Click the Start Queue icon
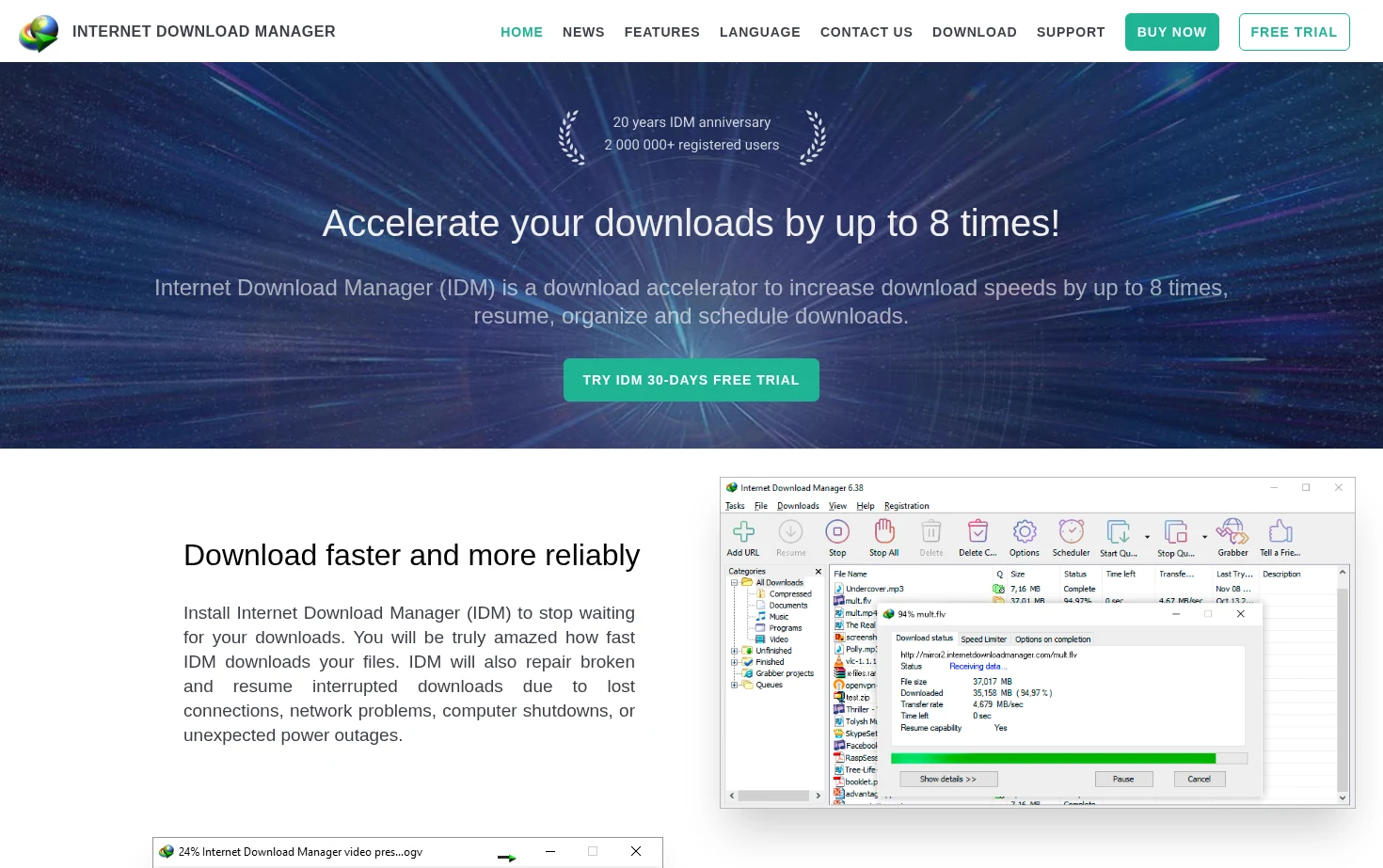 pyautogui.click(x=1118, y=531)
